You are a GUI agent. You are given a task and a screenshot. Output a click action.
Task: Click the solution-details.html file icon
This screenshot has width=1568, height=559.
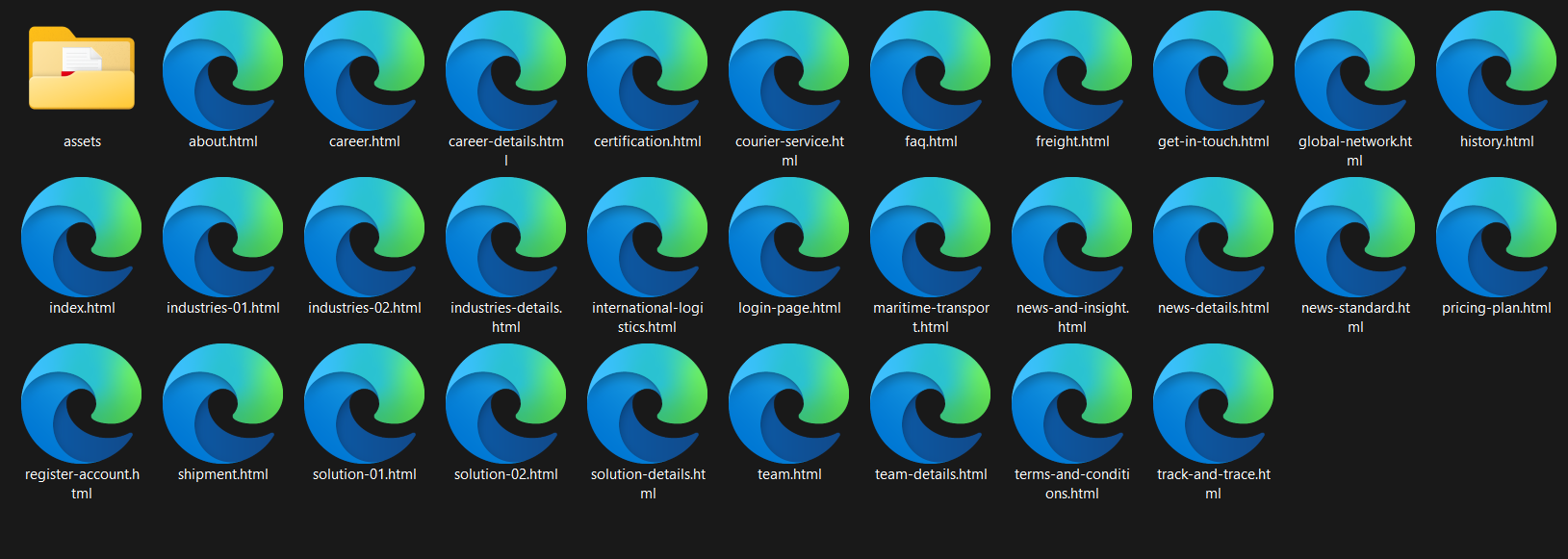pos(648,403)
